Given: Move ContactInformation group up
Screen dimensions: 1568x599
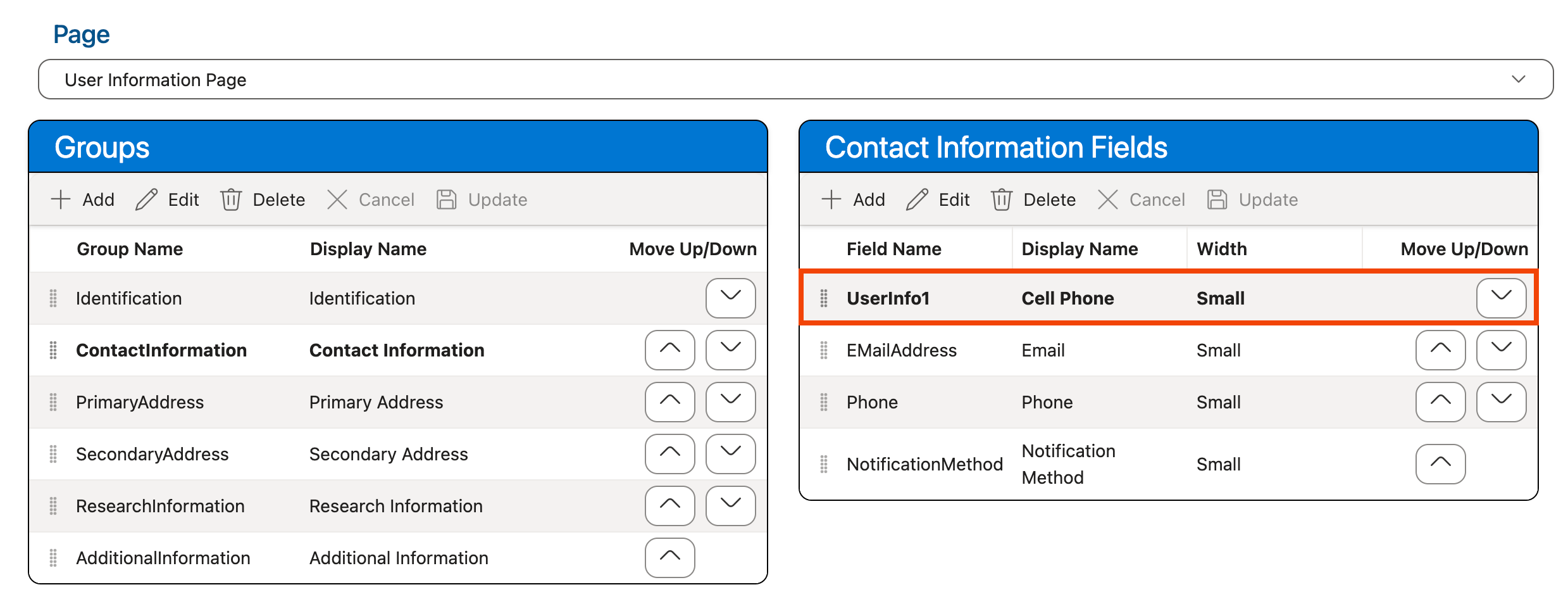Looking at the screenshot, I should 669,350.
